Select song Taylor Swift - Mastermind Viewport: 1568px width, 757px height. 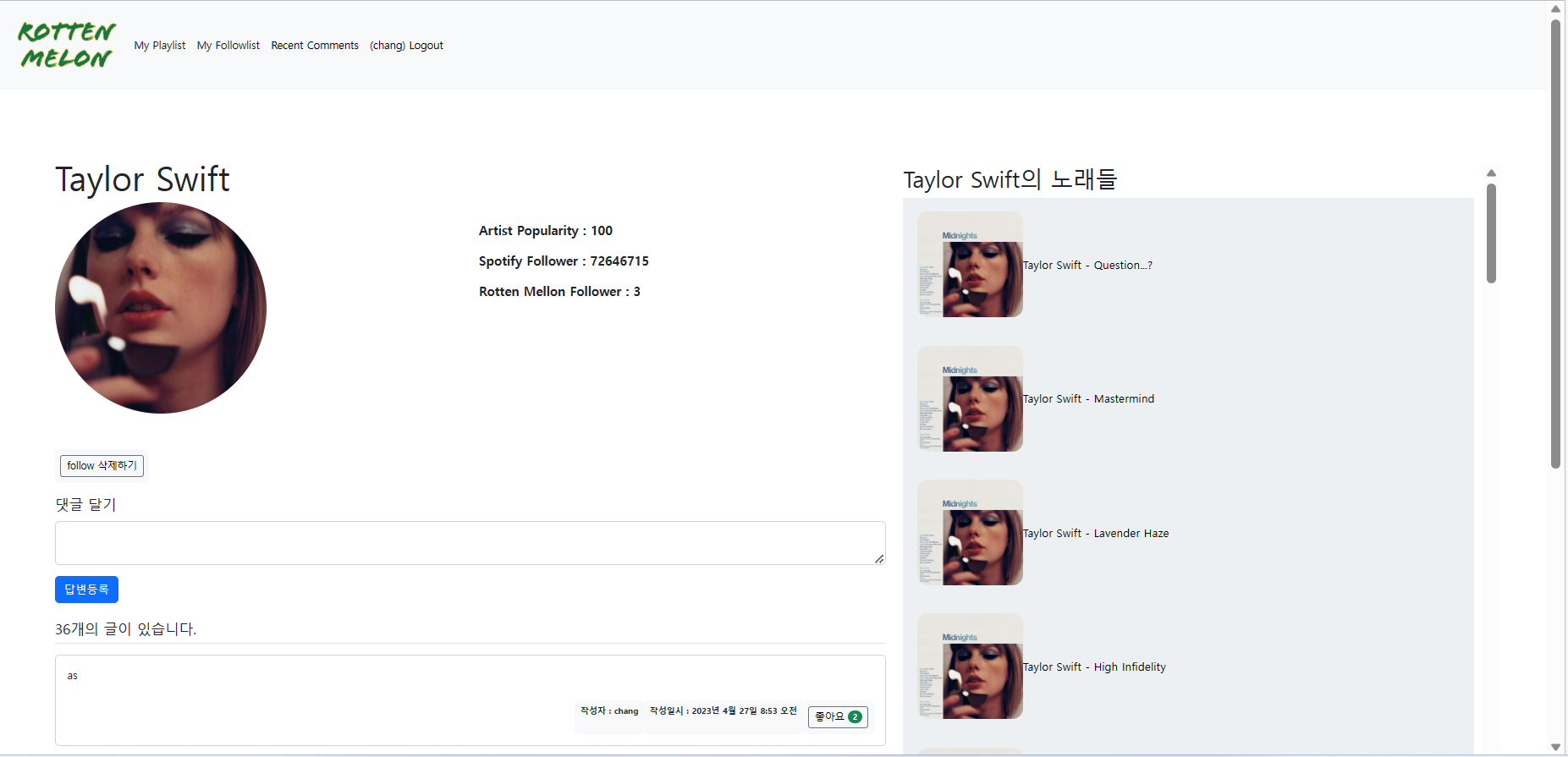pyautogui.click(x=1088, y=399)
